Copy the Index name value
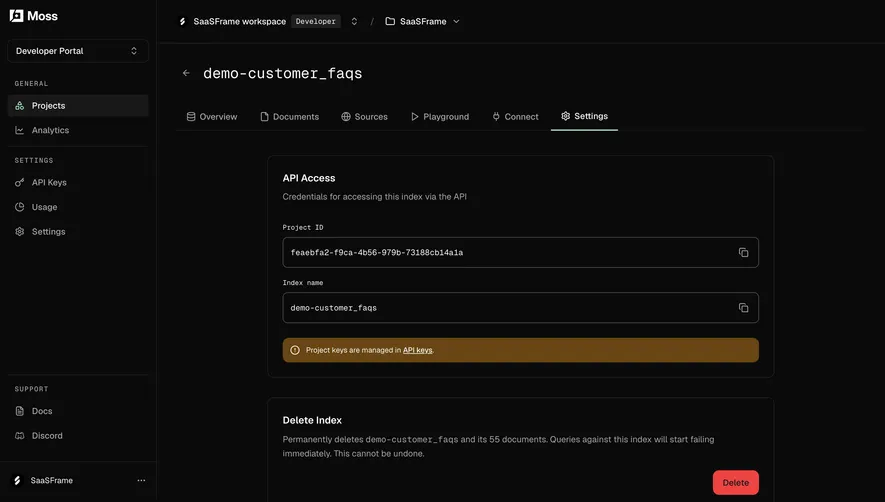This screenshot has width=885, height=502. [743, 308]
